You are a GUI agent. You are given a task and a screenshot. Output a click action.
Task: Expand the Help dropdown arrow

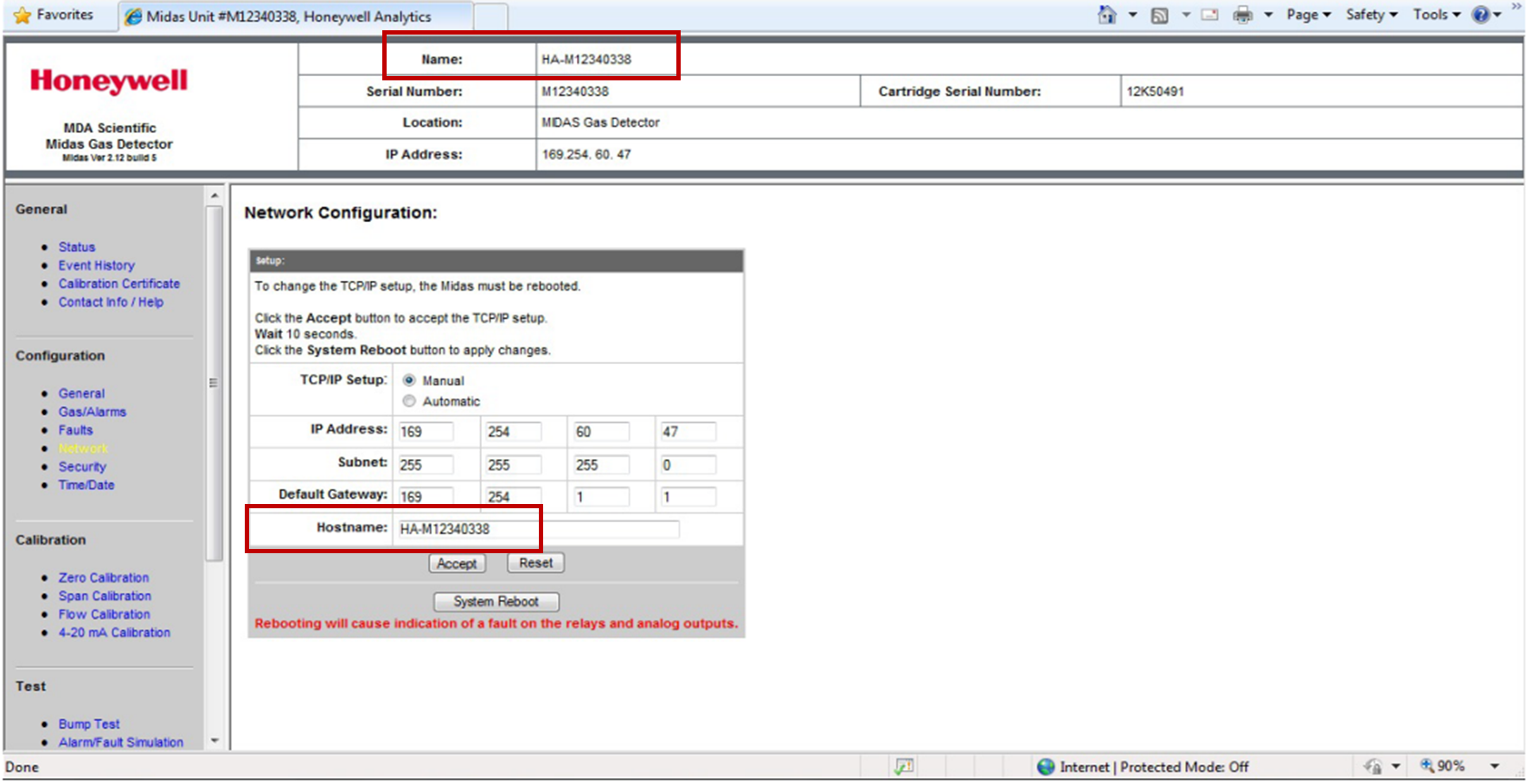click(1497, 15)
